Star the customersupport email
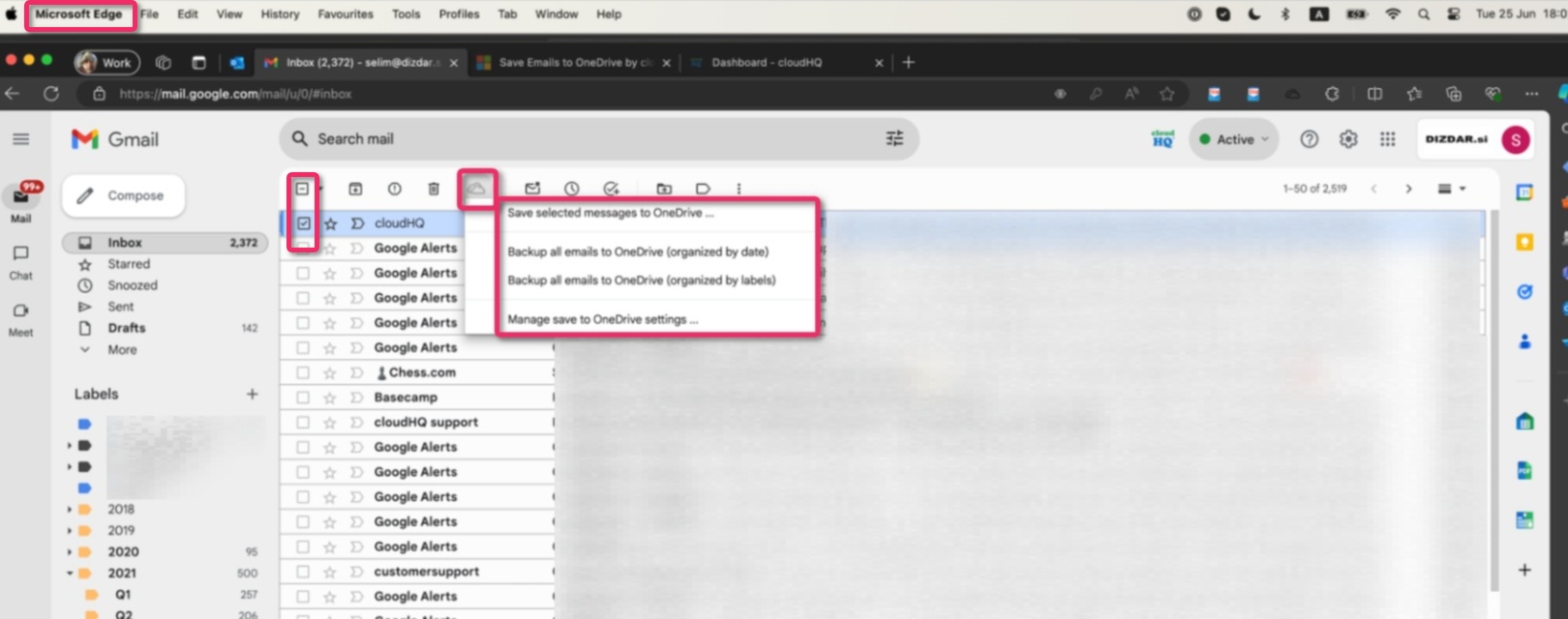1568x619 pixels. click(x=330, y=572)
